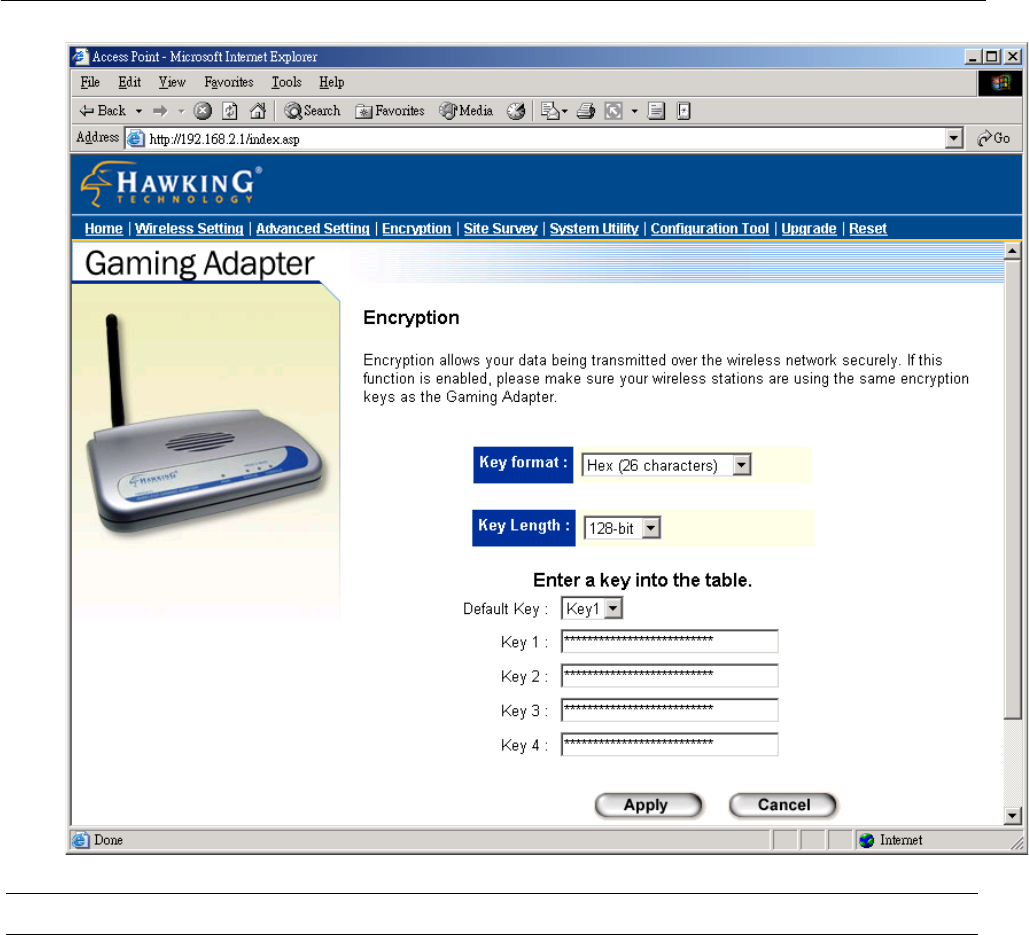Click the Key 4 input field
The image size is (1029, 935).
[x=669, y=744]
